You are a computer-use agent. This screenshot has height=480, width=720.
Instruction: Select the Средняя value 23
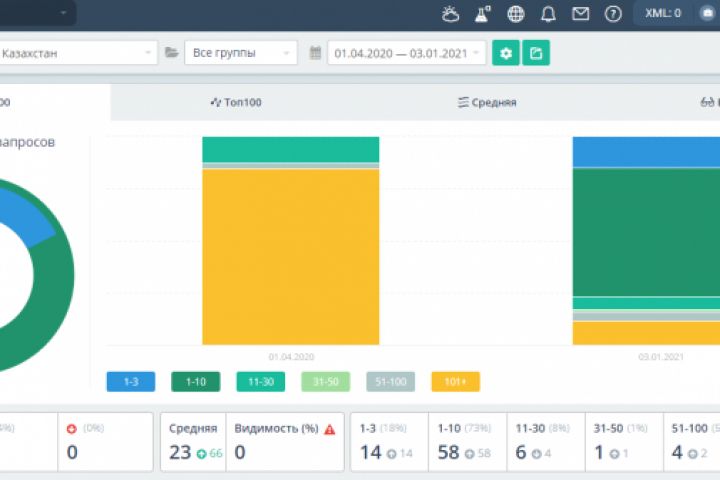(180, 452)
